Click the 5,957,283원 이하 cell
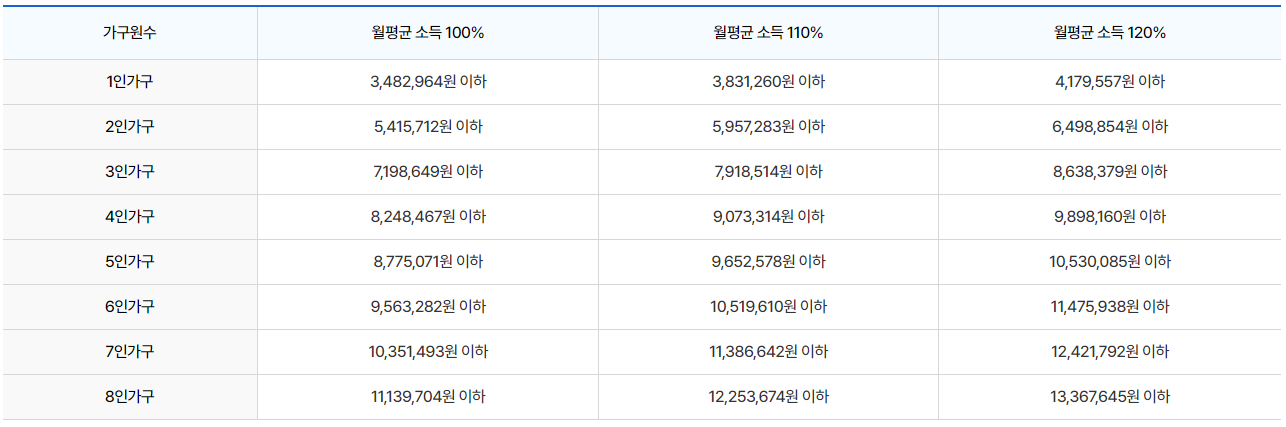This screenshot has height=427, width=1286. pos(768,127)
